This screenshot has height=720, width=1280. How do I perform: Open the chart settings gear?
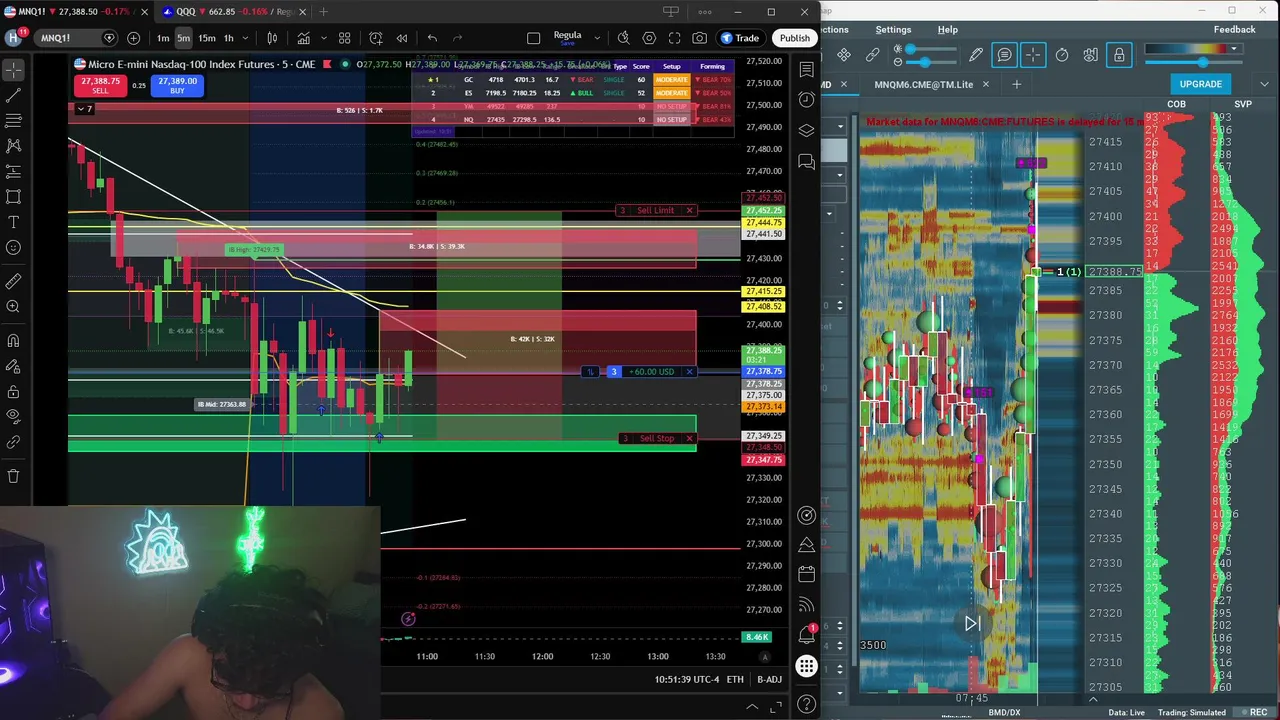(649, 38)
